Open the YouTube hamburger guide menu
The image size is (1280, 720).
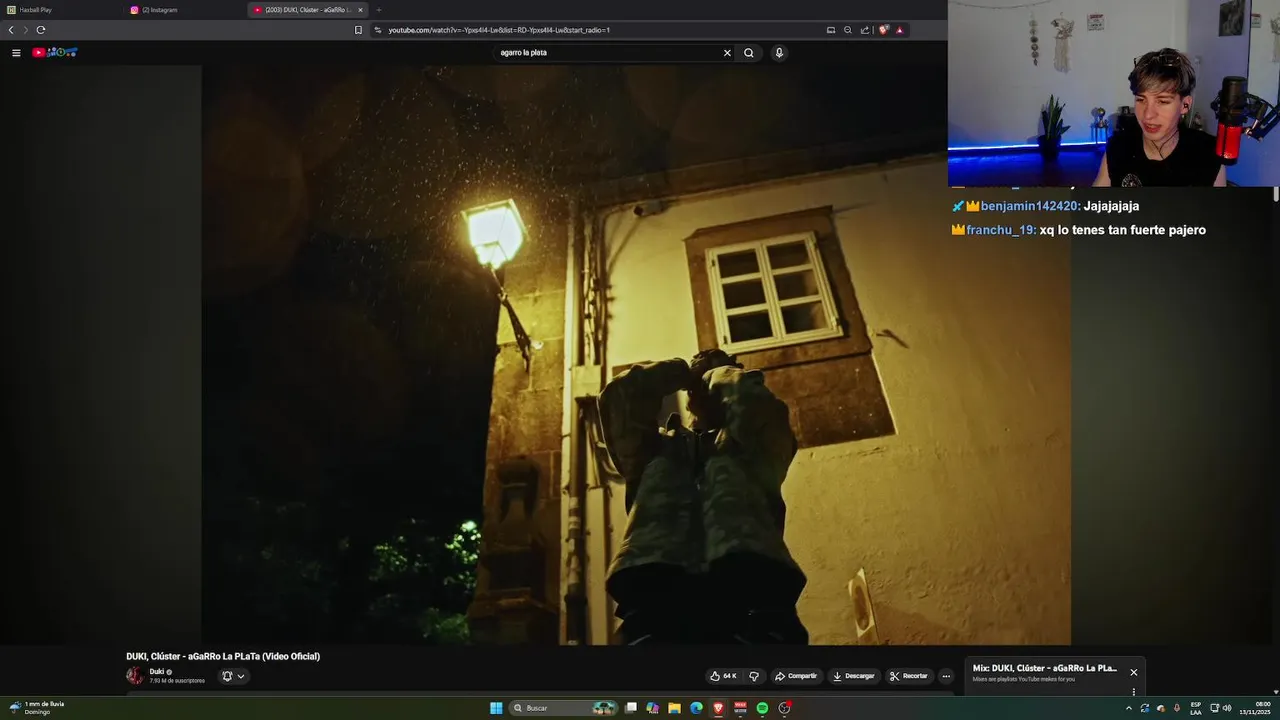[x=16, y=53]
